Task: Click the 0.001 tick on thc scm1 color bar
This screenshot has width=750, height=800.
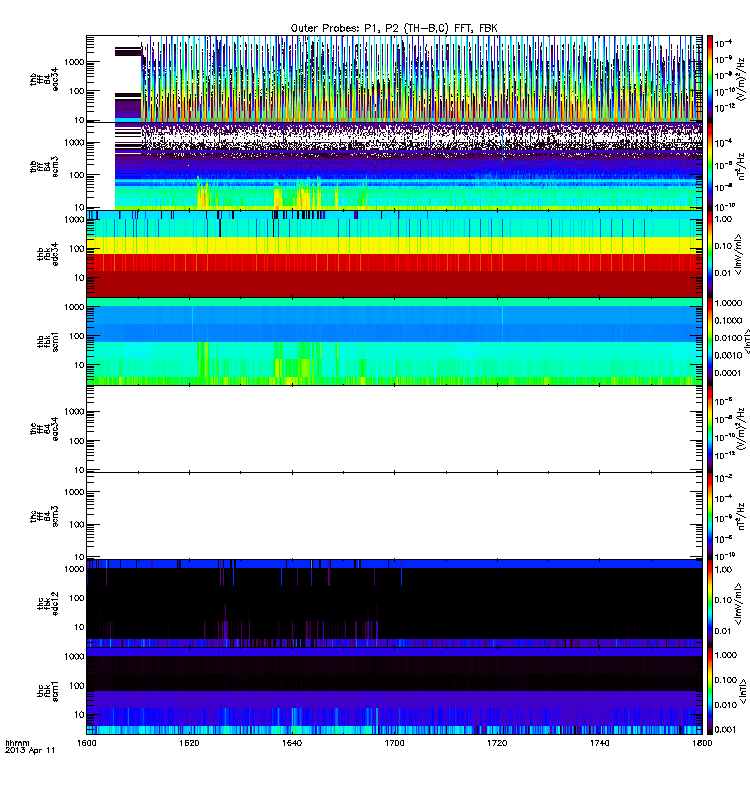Action: click(726, 730)
